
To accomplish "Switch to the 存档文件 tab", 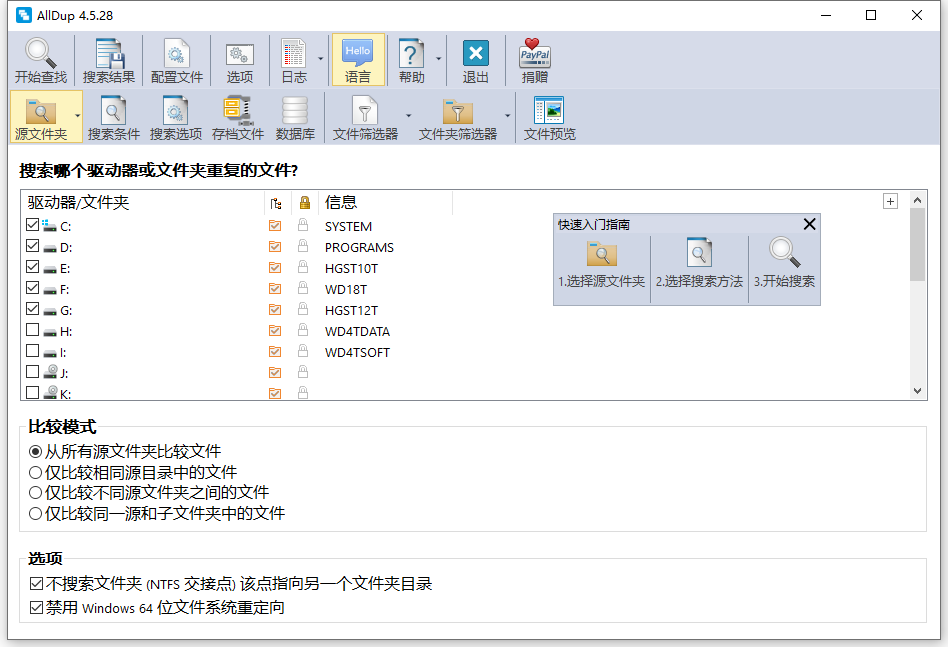I will 238,117.
